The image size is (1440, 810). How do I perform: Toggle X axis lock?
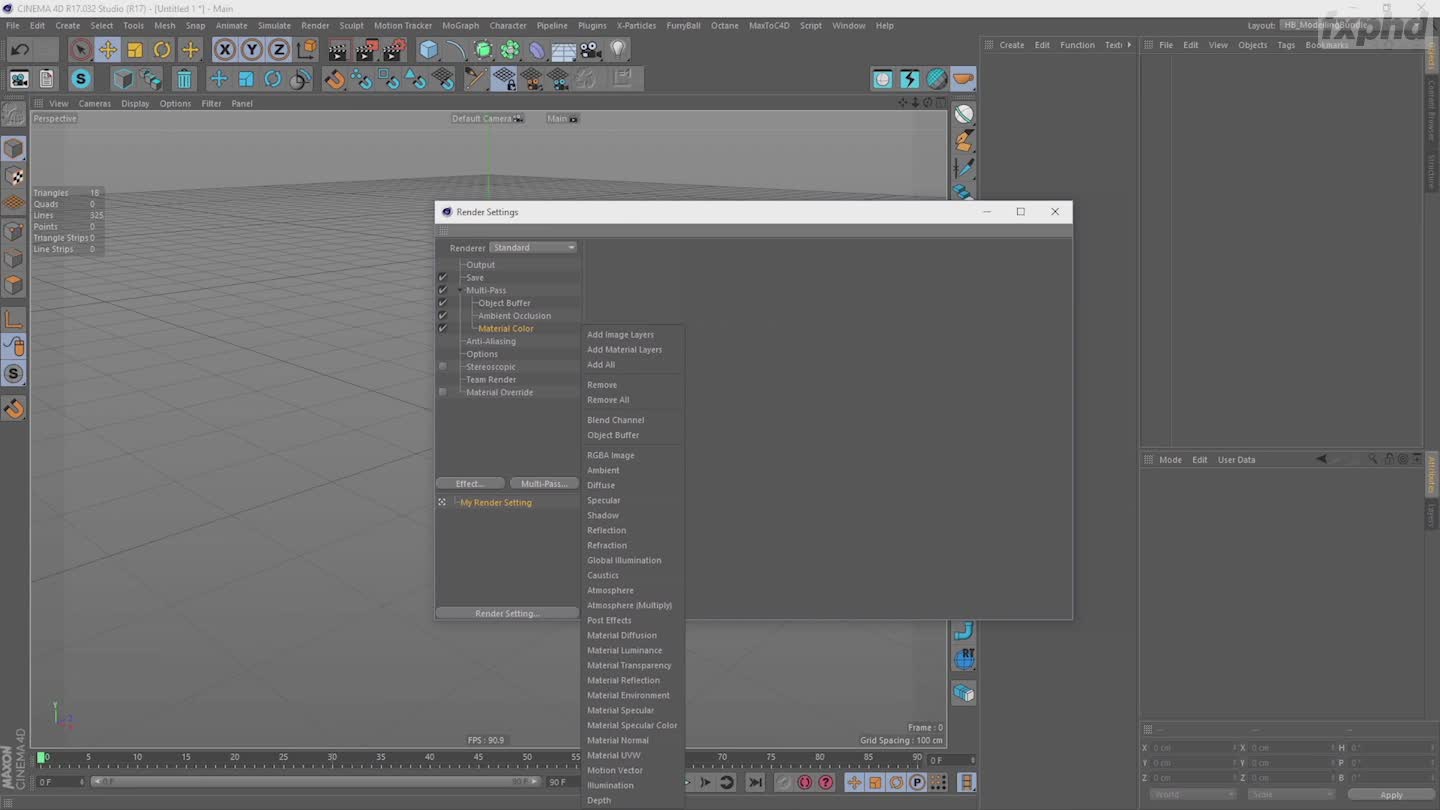click(x=225, y=49)
